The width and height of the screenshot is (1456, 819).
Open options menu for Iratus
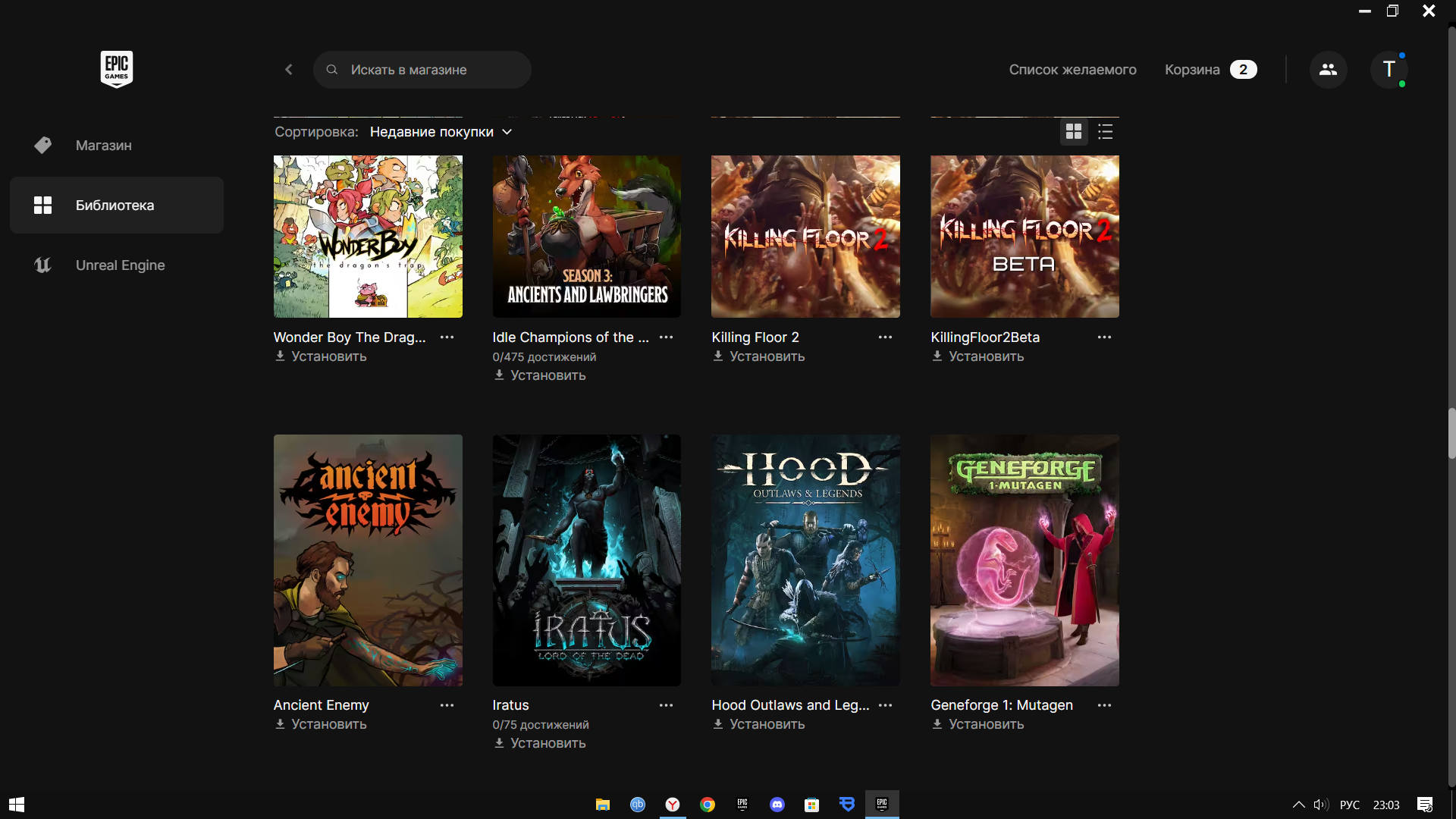point(667,705)
